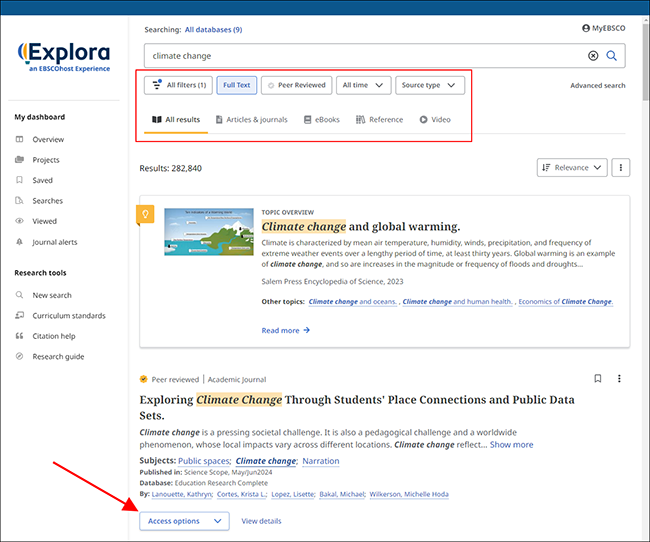Expand the Access options dropdown
The height and width of the screenshot is (542, 650).
(x=184, y=521)
